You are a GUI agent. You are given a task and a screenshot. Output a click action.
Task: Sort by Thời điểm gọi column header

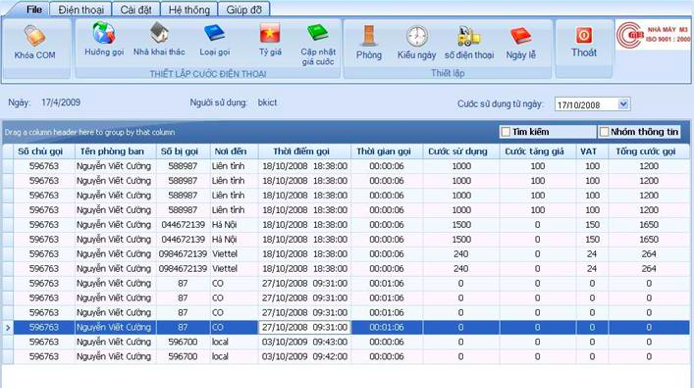click(305, 151)
